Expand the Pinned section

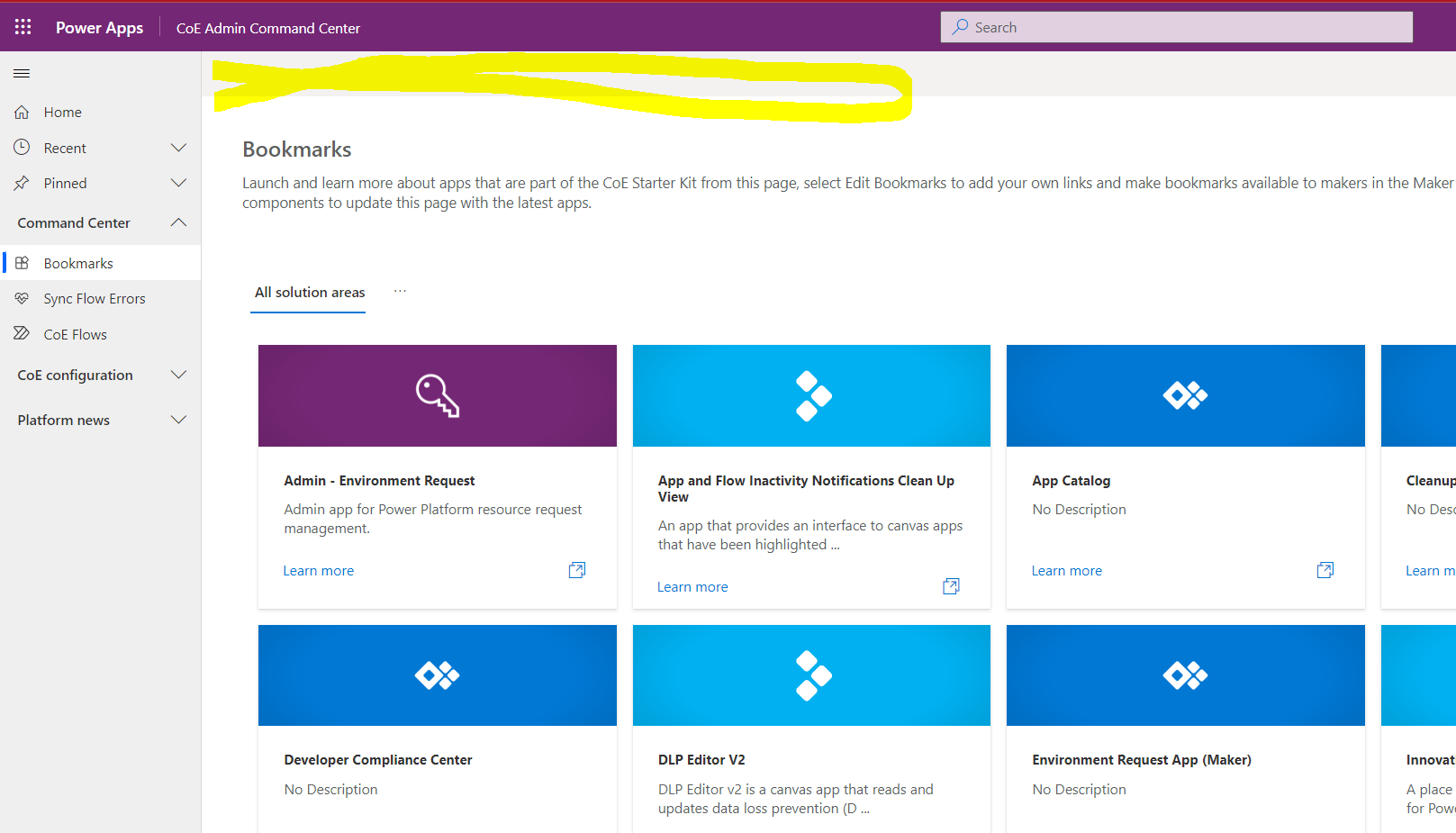[x=178, y=183]
